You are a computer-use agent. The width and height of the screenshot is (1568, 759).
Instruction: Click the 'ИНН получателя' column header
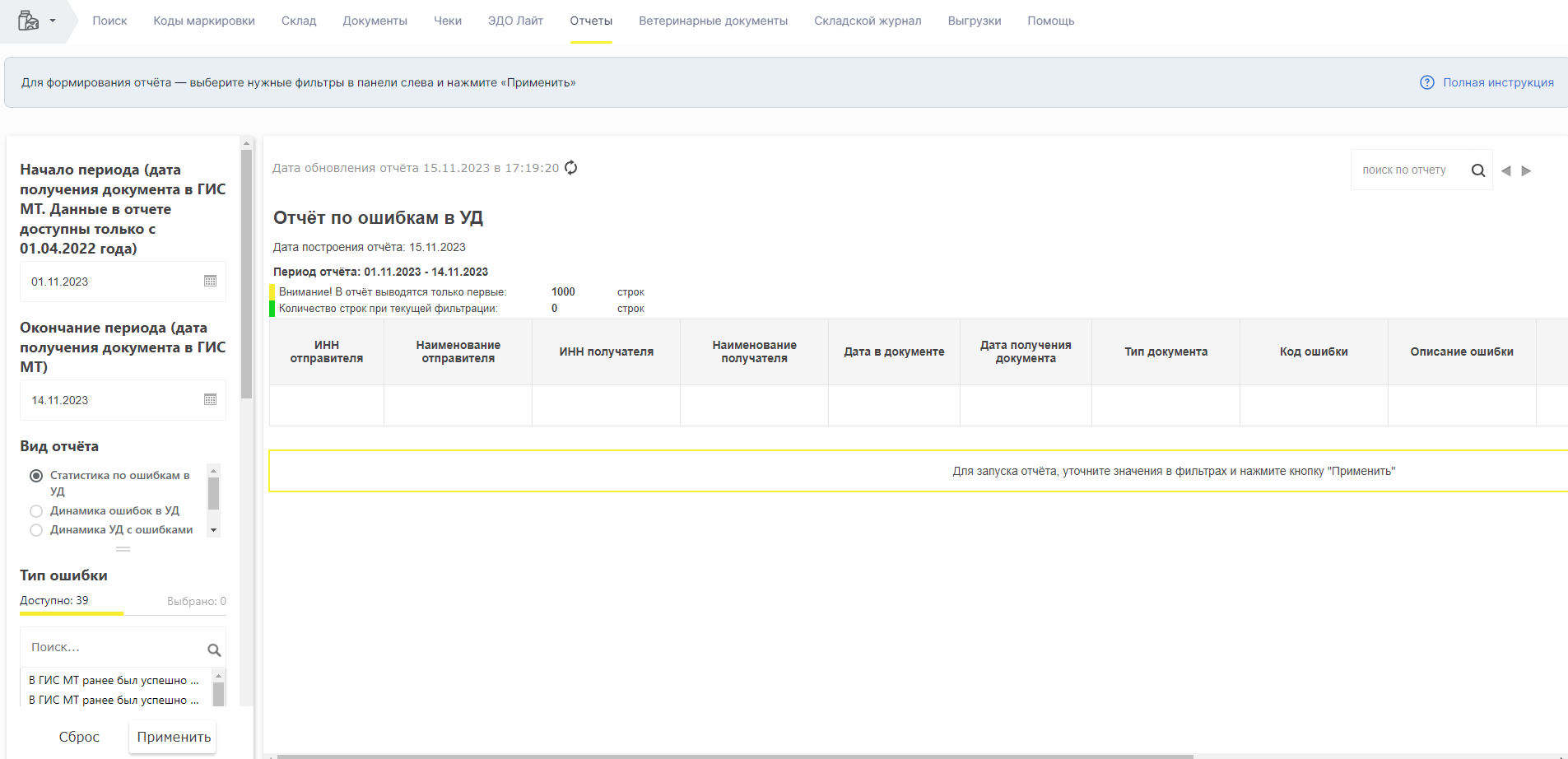[607, 352]
